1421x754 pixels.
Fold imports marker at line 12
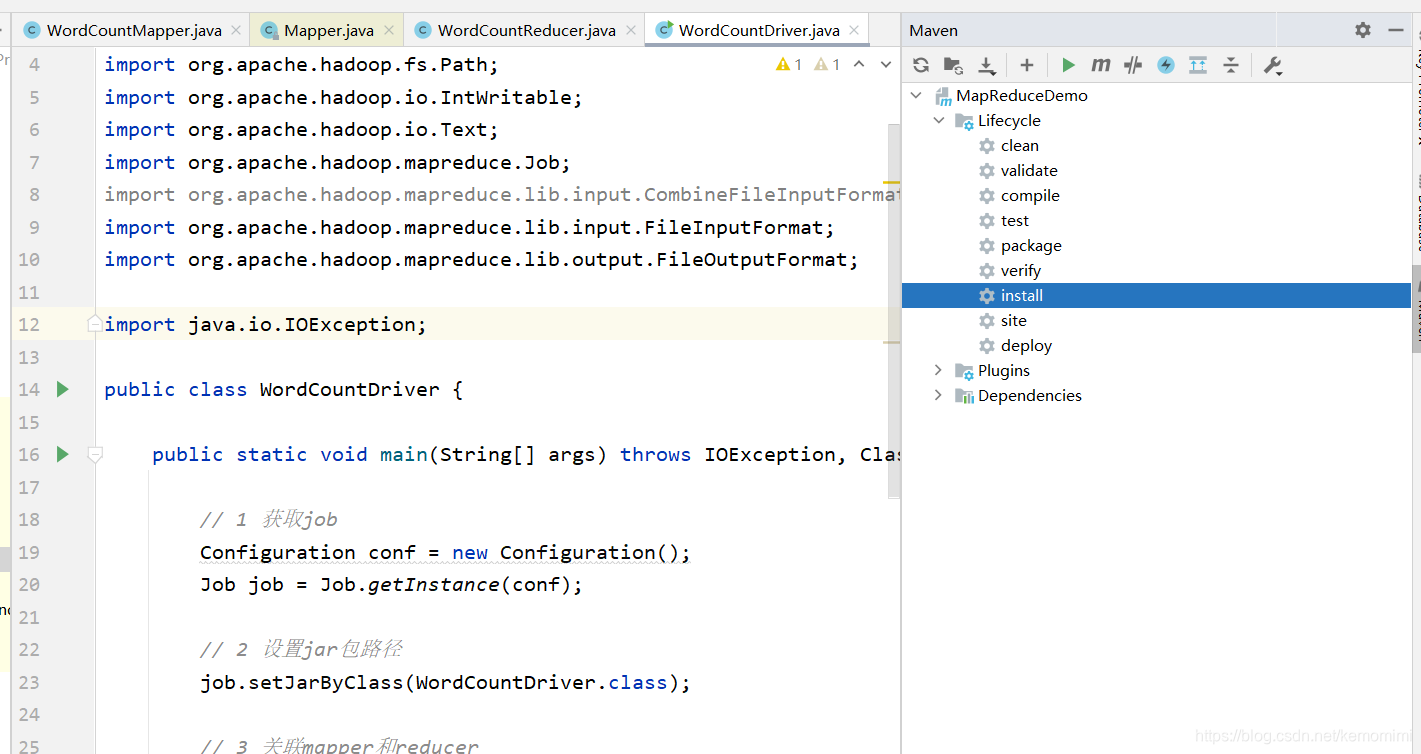pyautogui.click(x=95, y=324)
